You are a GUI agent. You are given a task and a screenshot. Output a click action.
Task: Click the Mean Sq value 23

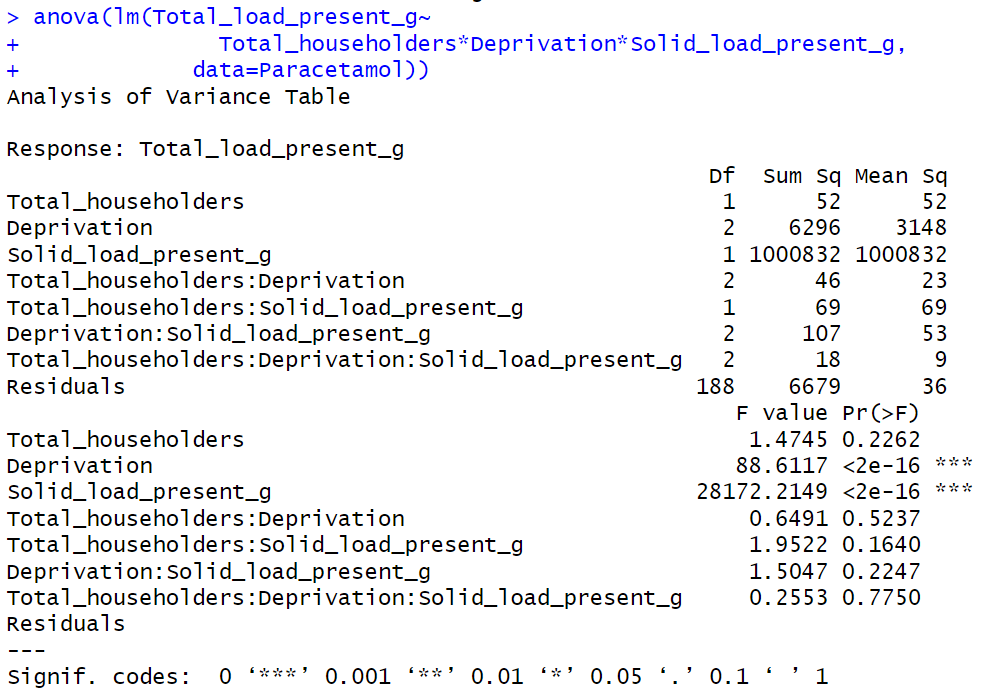pyautogui.click(x=934, y=281)
